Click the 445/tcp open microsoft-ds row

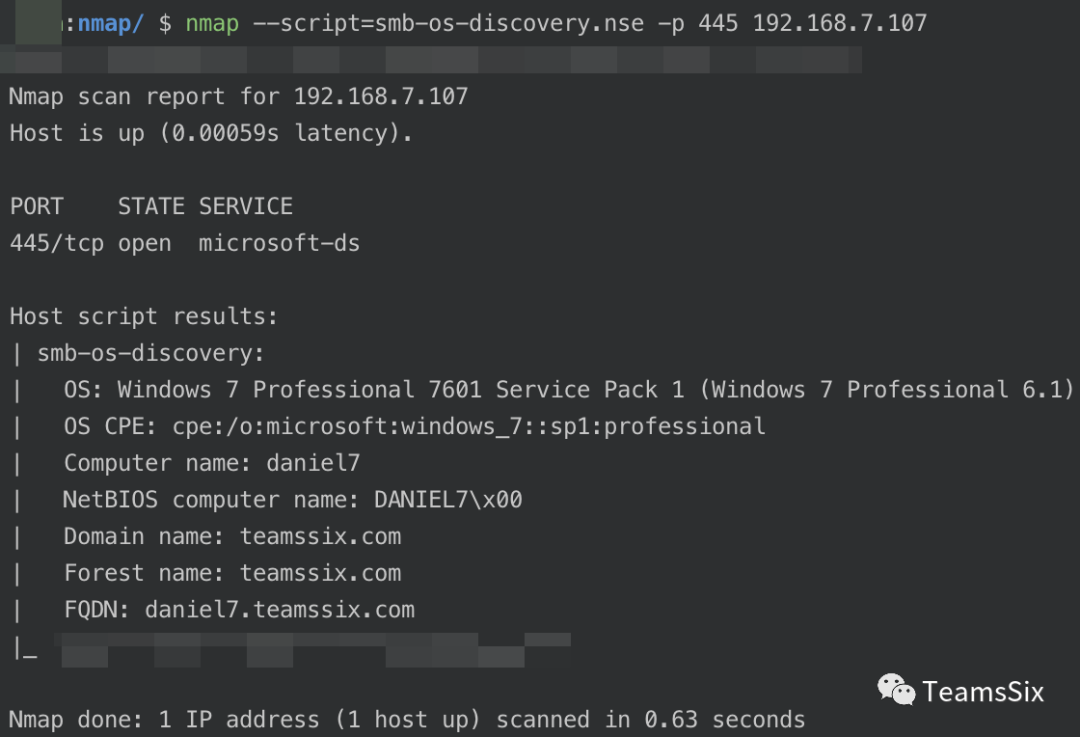click(184, 243)
